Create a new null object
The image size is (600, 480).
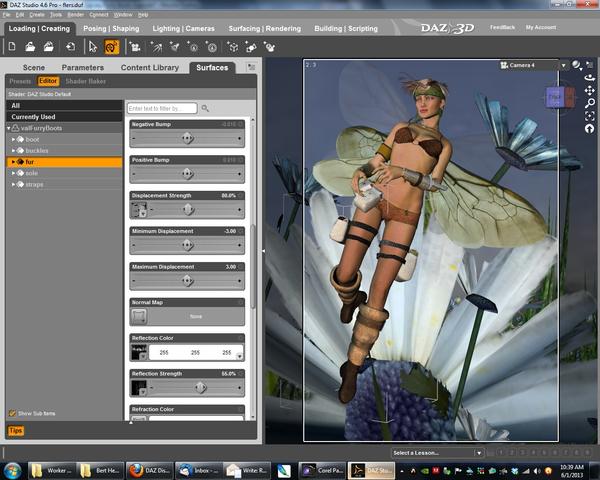[251, 47]
